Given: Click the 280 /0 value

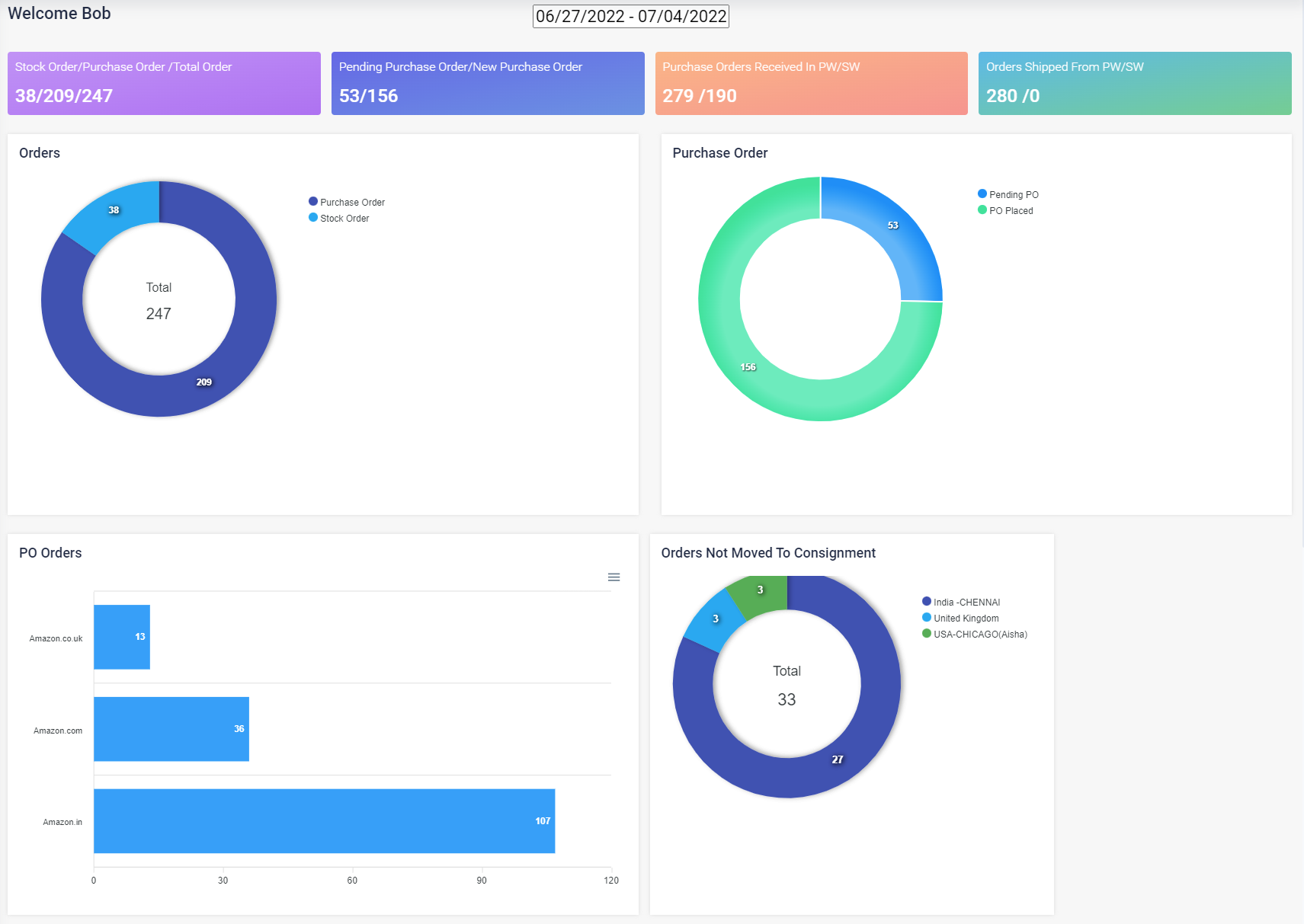Looking at the screenshot, I should point(1013,96).
